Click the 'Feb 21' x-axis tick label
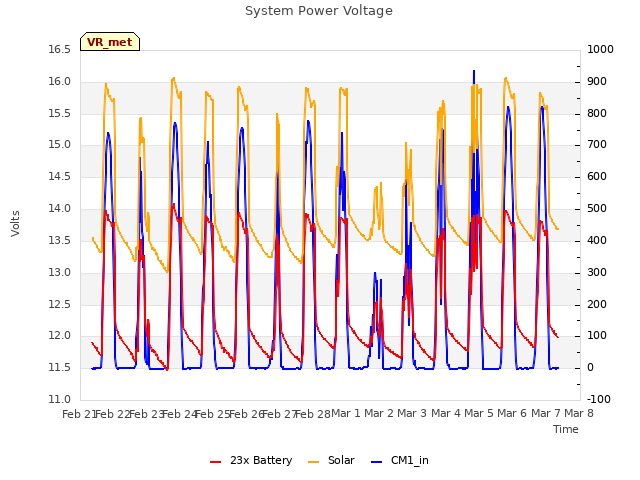Screen dimensions: 640x480 tap(78, 414)
